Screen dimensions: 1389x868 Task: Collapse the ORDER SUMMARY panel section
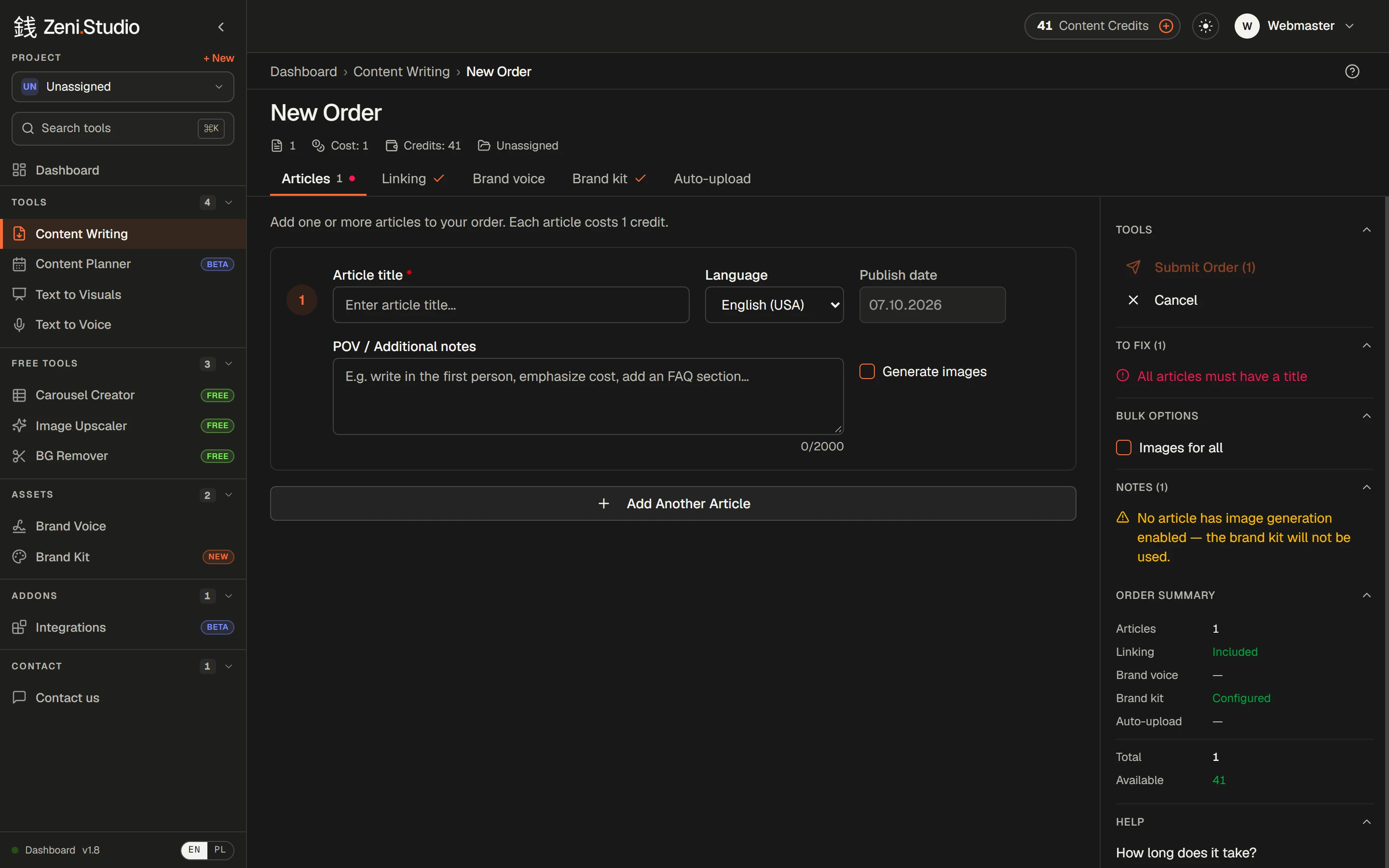(x=1367, y=596)
